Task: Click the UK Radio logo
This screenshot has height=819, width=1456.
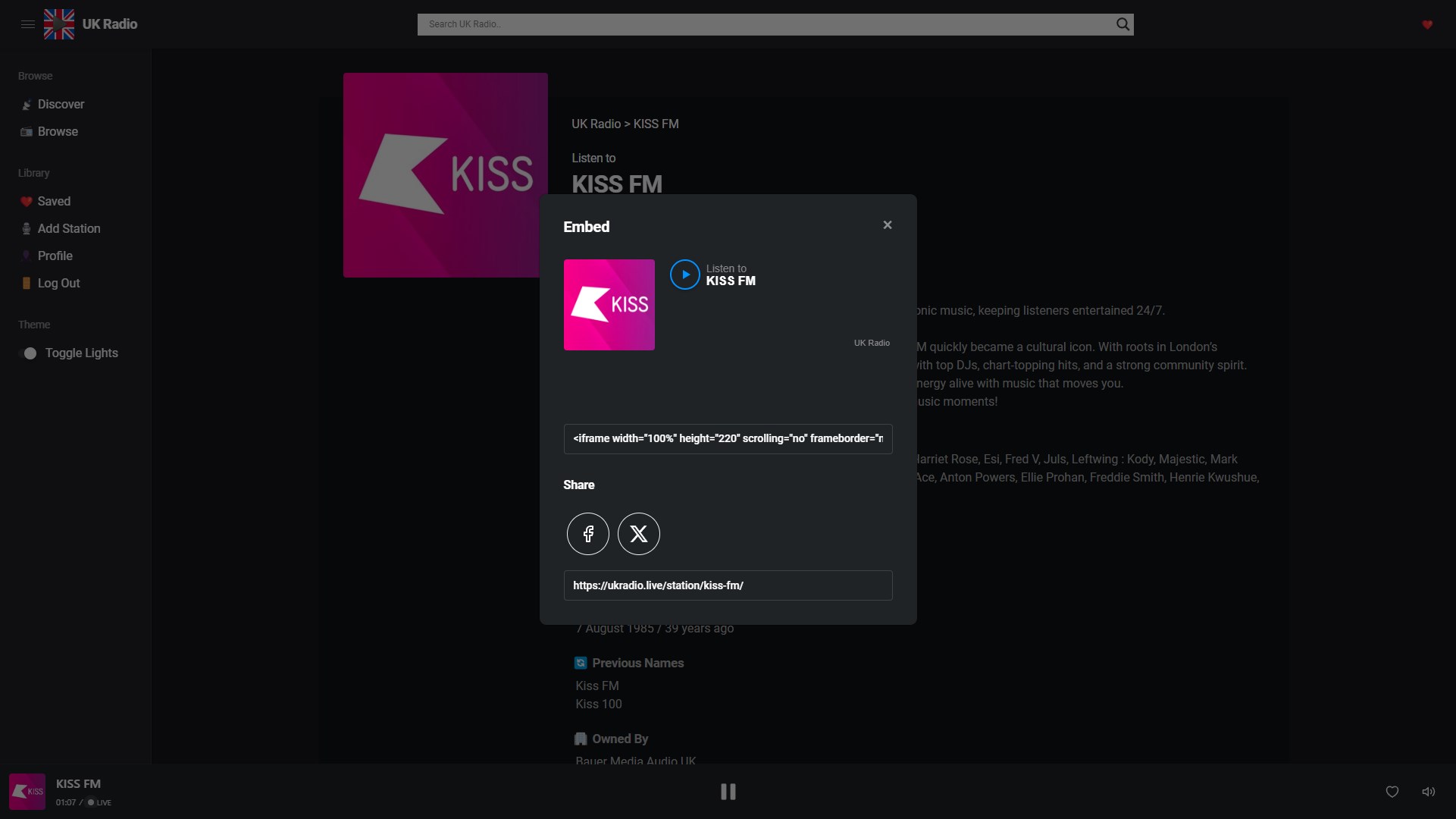Action: tap(91, 24)
